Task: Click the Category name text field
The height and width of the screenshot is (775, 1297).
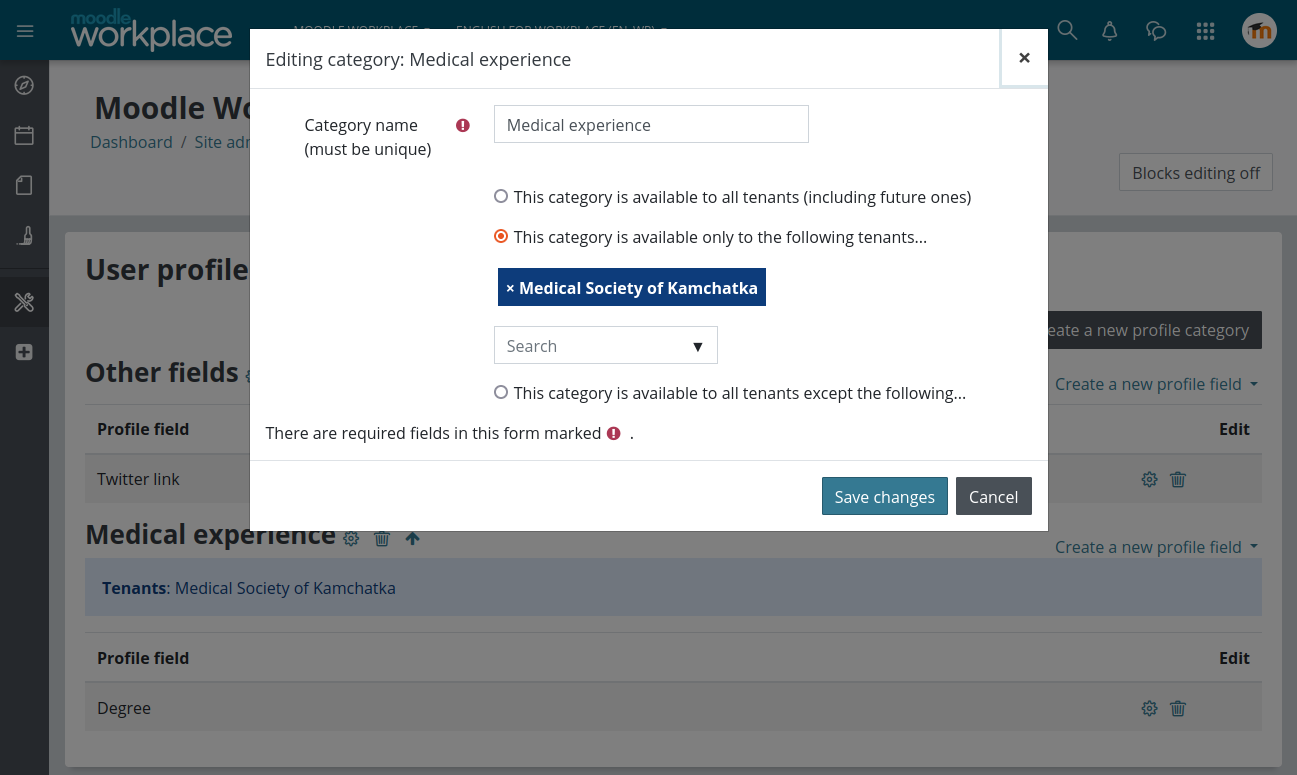Action: (x=651, y=125)
